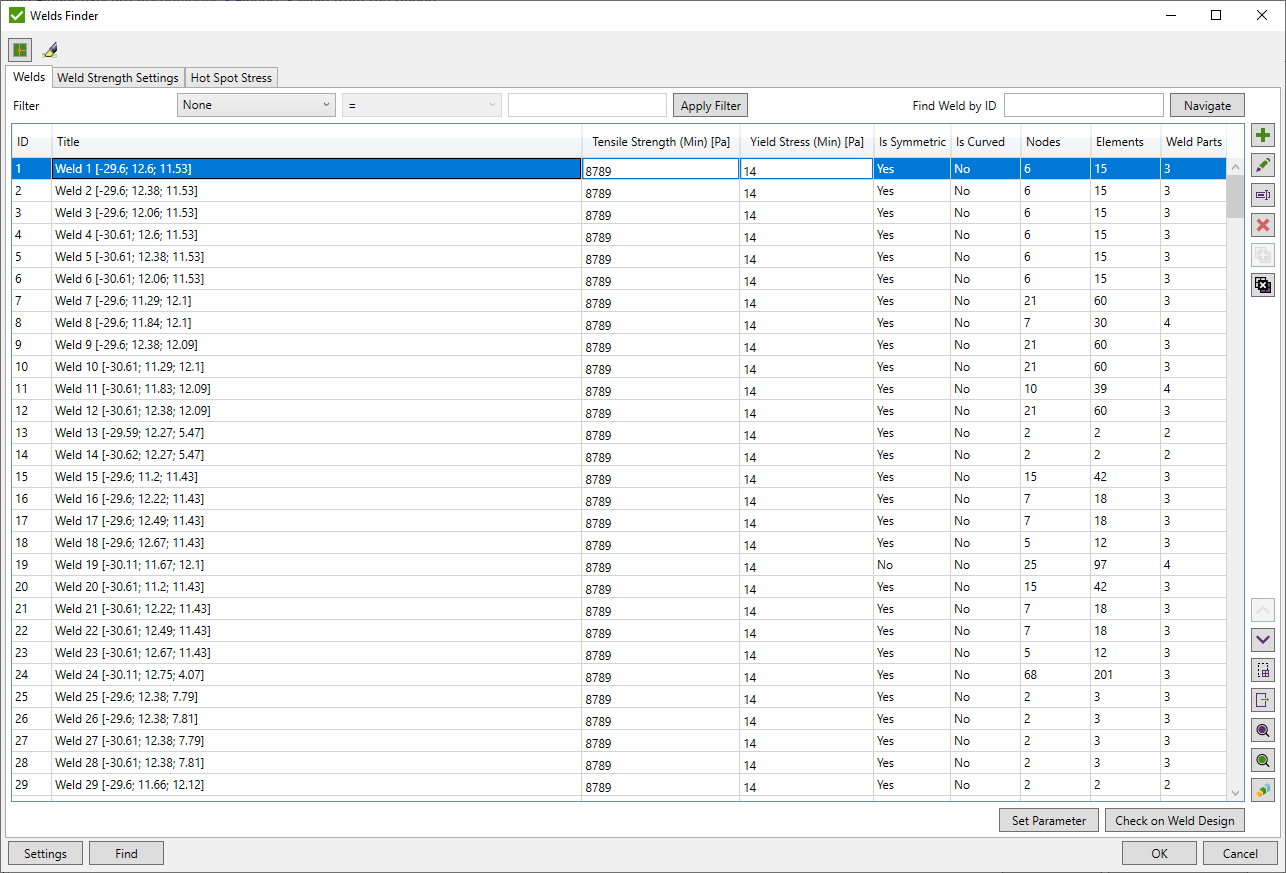Click the purple magnifier icon

tap(1263, 730)
